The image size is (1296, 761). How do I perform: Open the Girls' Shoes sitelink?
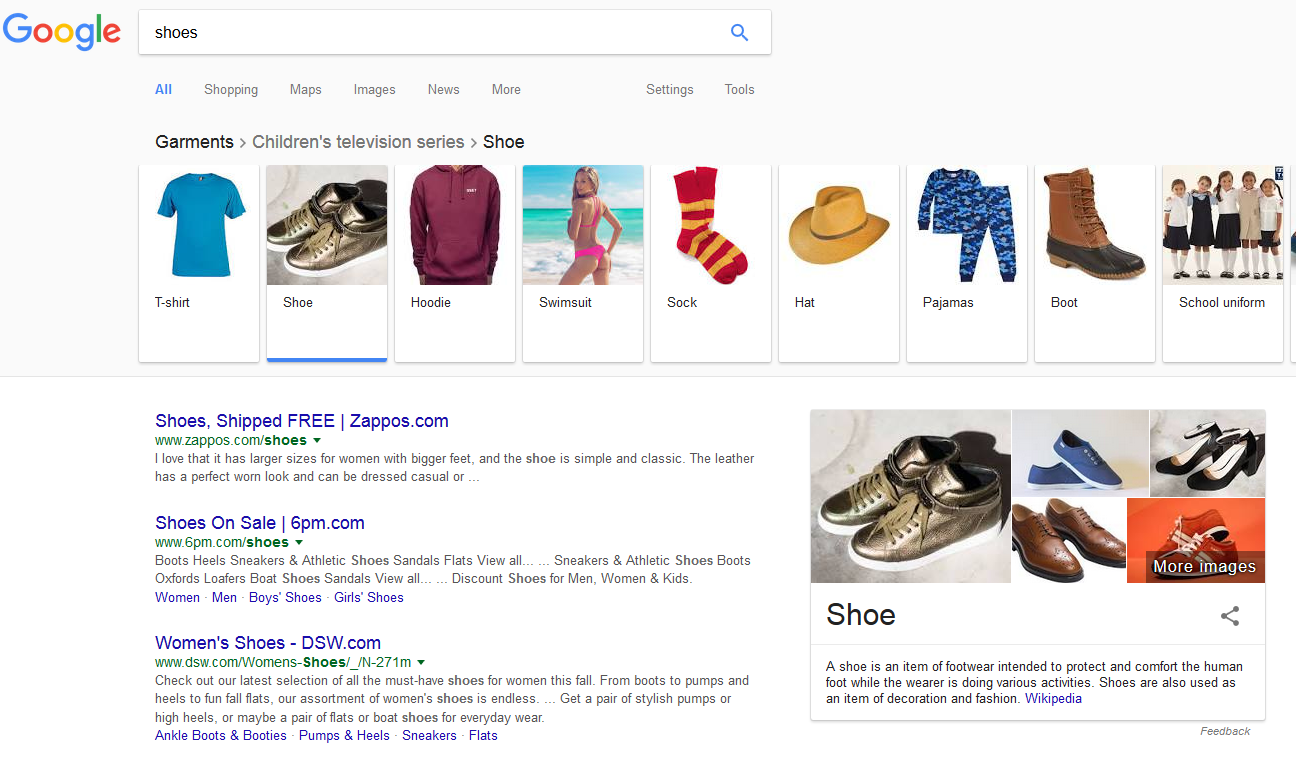tap(368, 598)
